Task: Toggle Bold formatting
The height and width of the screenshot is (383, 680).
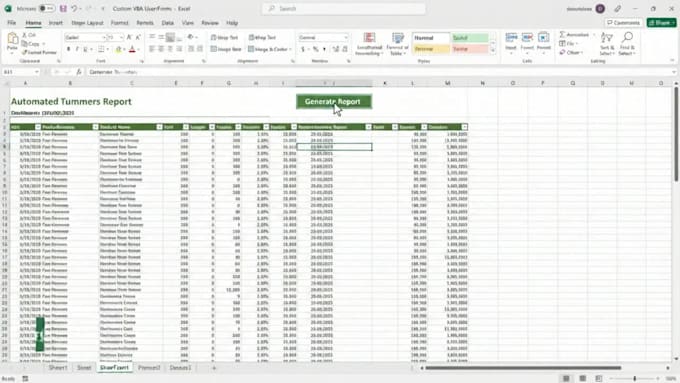Action: 69,49
